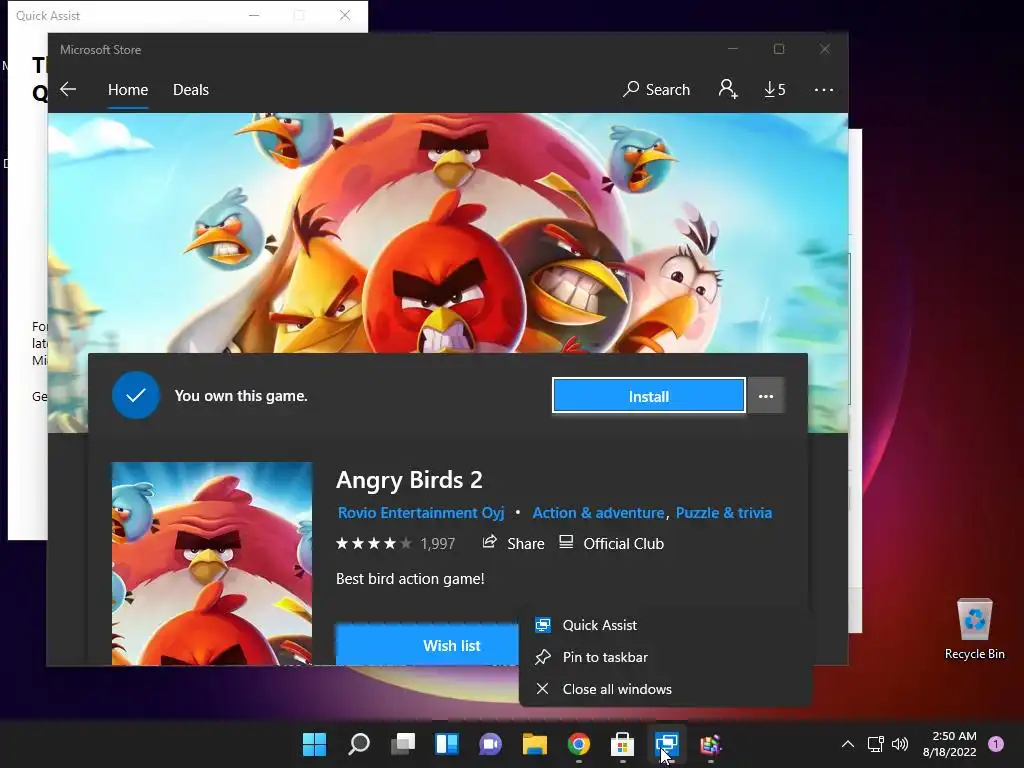Install Angry Birds 2

pos(648,396)
